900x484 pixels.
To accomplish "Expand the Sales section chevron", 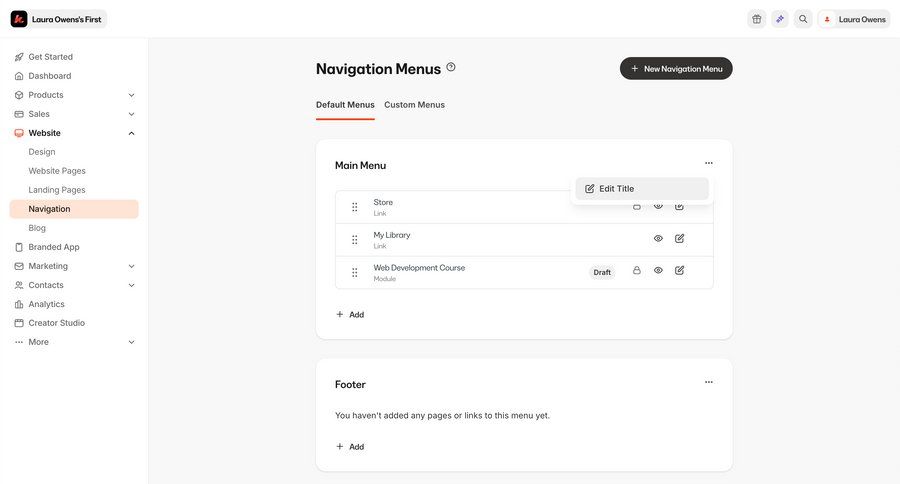I will (131, 114).
